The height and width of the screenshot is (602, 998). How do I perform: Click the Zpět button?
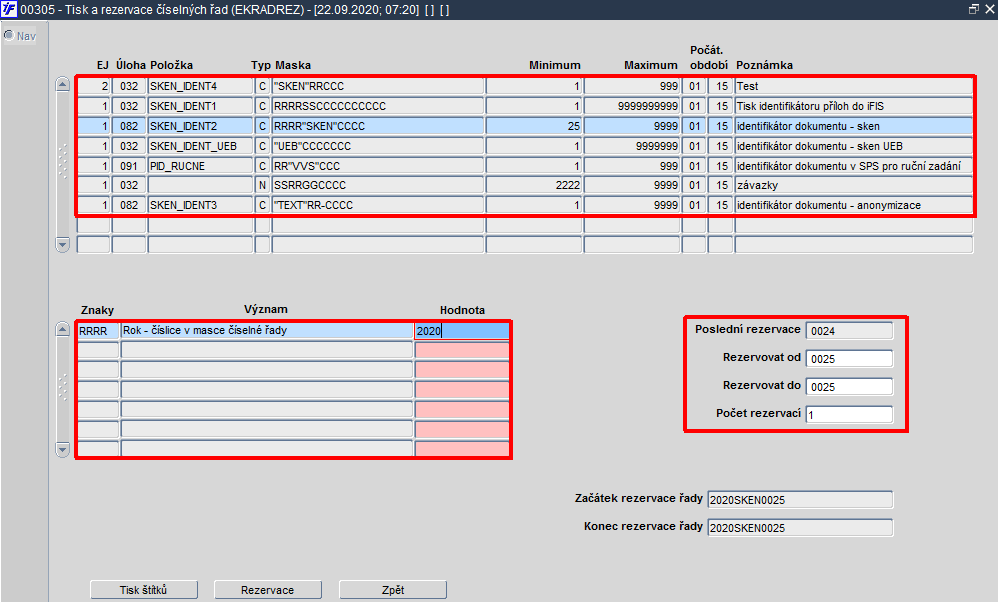tap(393, 590)
